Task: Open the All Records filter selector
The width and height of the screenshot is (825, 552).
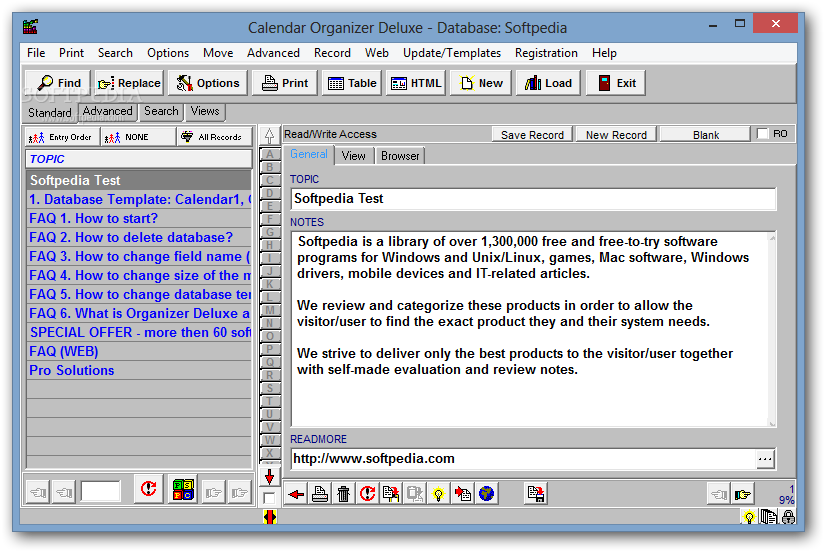Action: tap(215, 137)
